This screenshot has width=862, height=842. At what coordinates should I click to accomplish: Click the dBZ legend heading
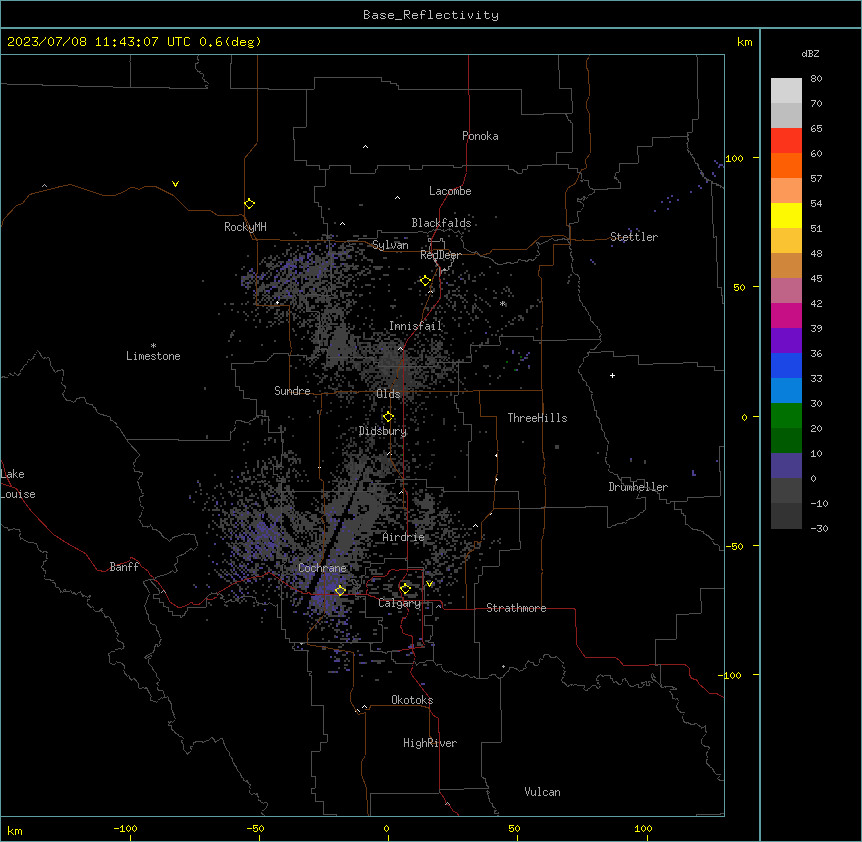point(810,53)
